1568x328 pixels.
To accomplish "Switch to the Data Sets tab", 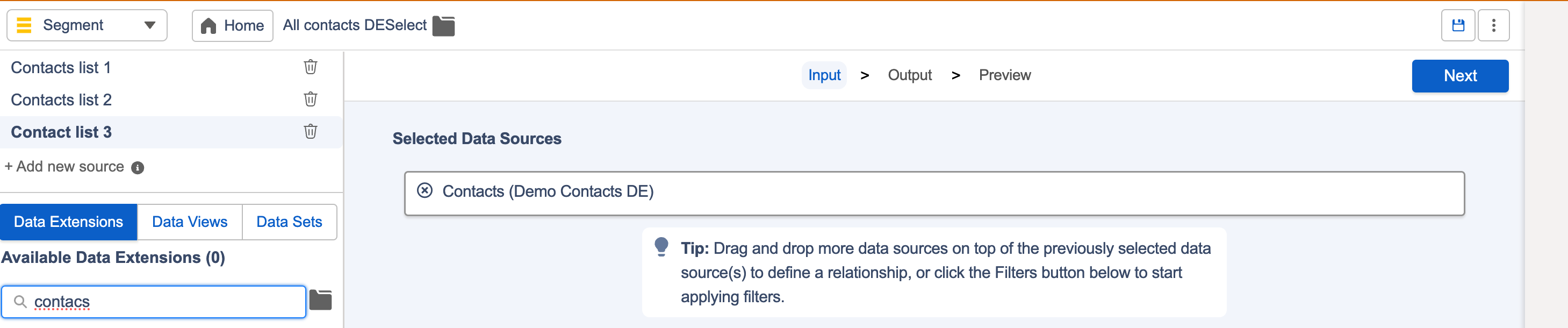I will 289,222.
